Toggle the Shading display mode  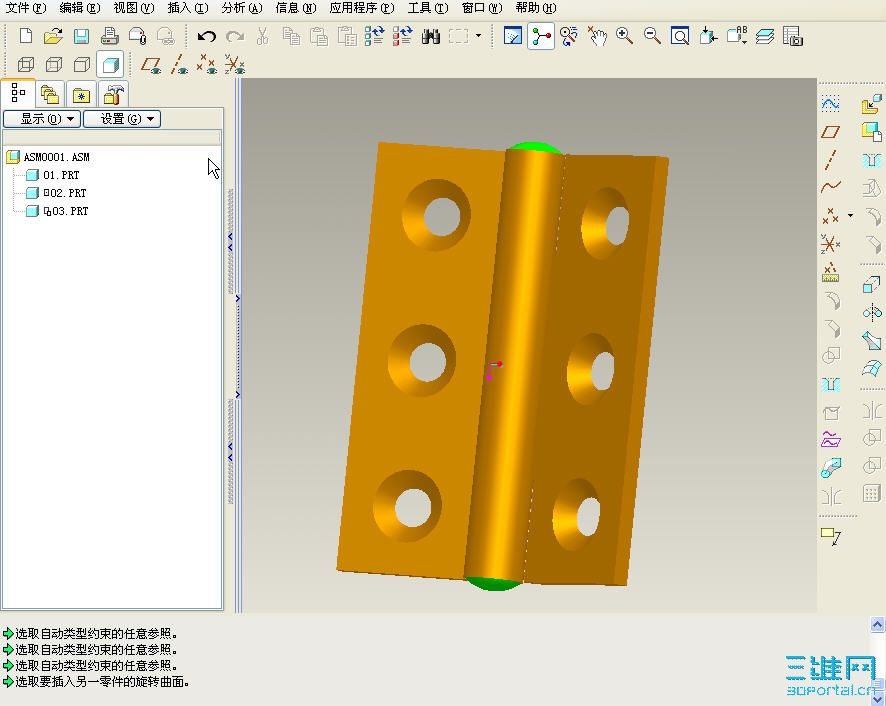110,64
